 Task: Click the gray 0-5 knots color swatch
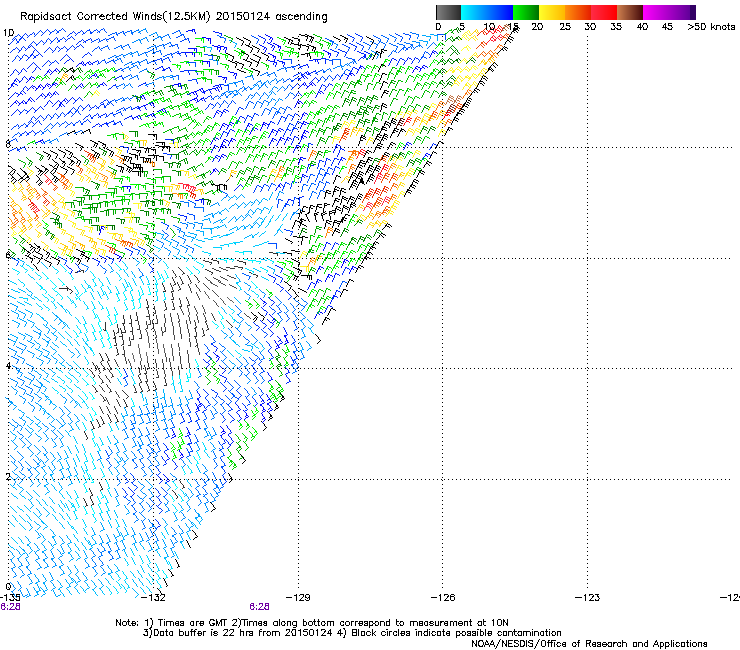(x=448, y=12)
